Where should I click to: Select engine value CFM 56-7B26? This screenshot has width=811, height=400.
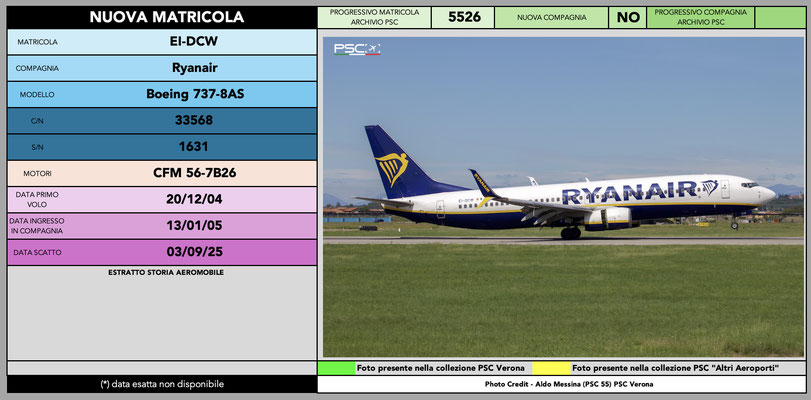pos(194,173)
